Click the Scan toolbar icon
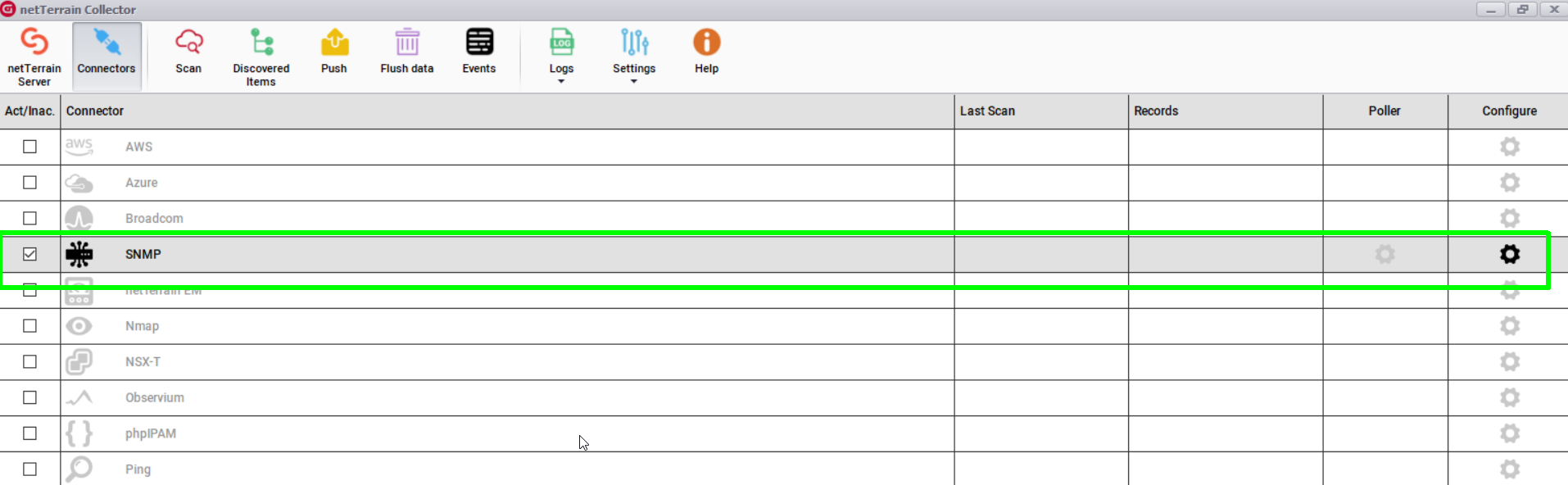The height and width of the screenshot is (485, 1568). (x=188, y=43)
